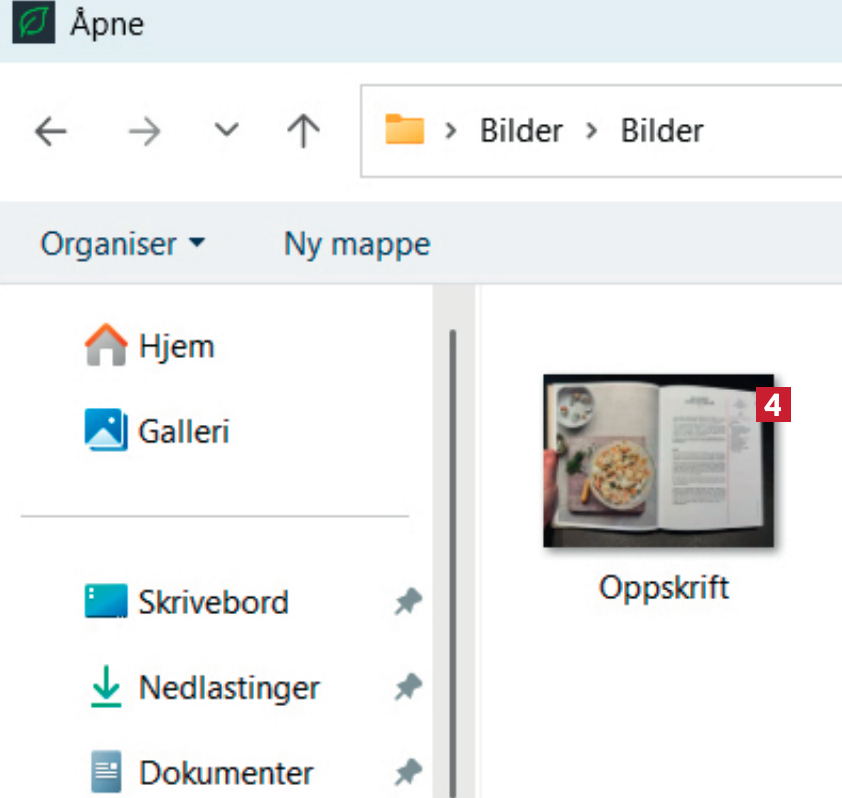Open the Organiser dropdown menu
Viewport: 842px width, 798px height.
point(122,243)
